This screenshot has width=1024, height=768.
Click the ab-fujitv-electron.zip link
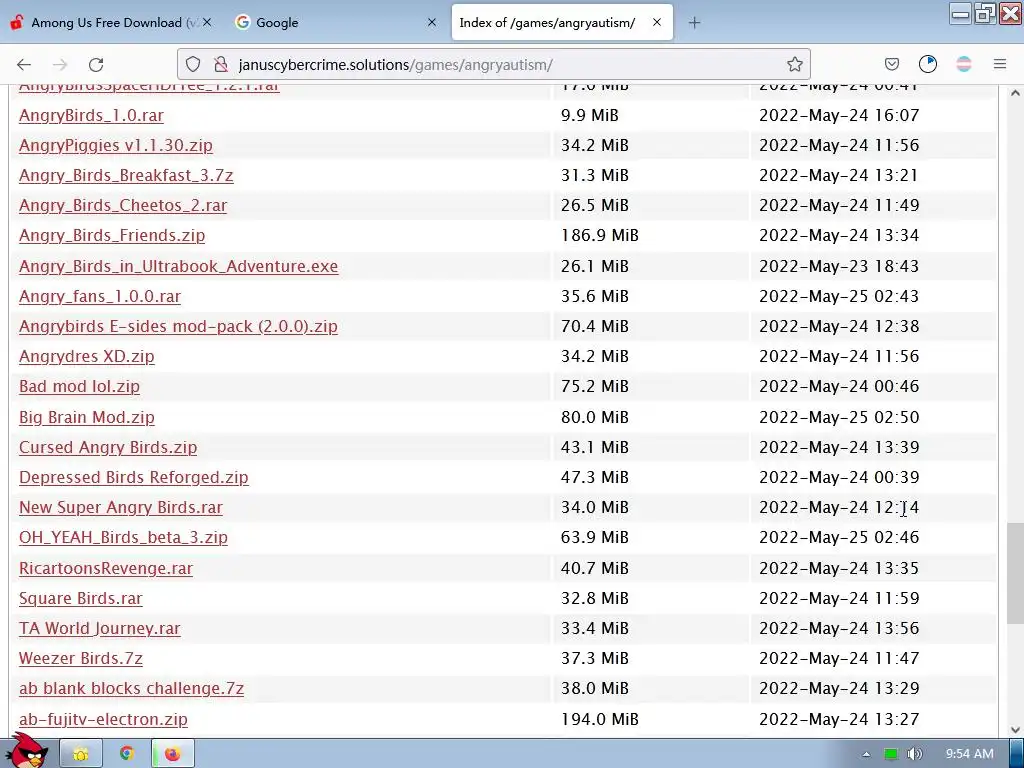pos(103,719)
